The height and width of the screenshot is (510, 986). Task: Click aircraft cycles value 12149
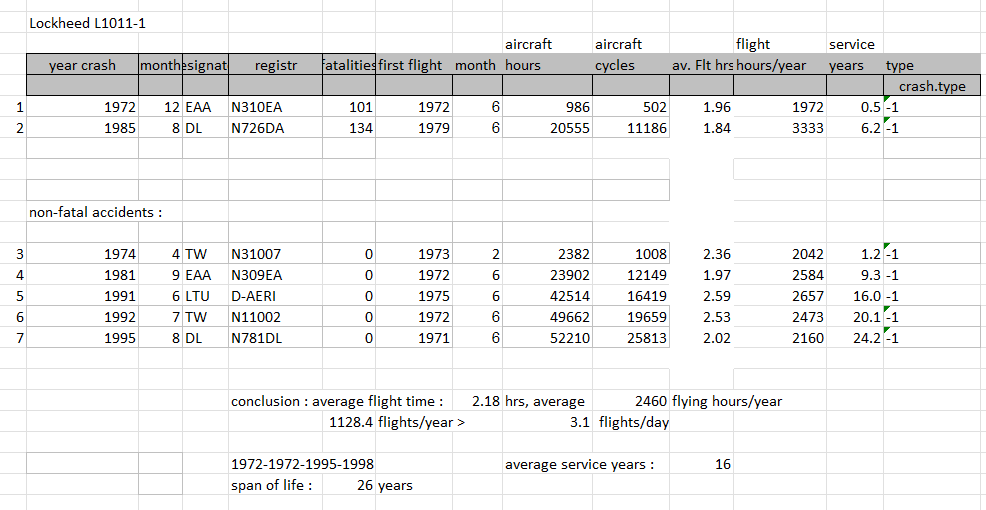pos(631,275)
